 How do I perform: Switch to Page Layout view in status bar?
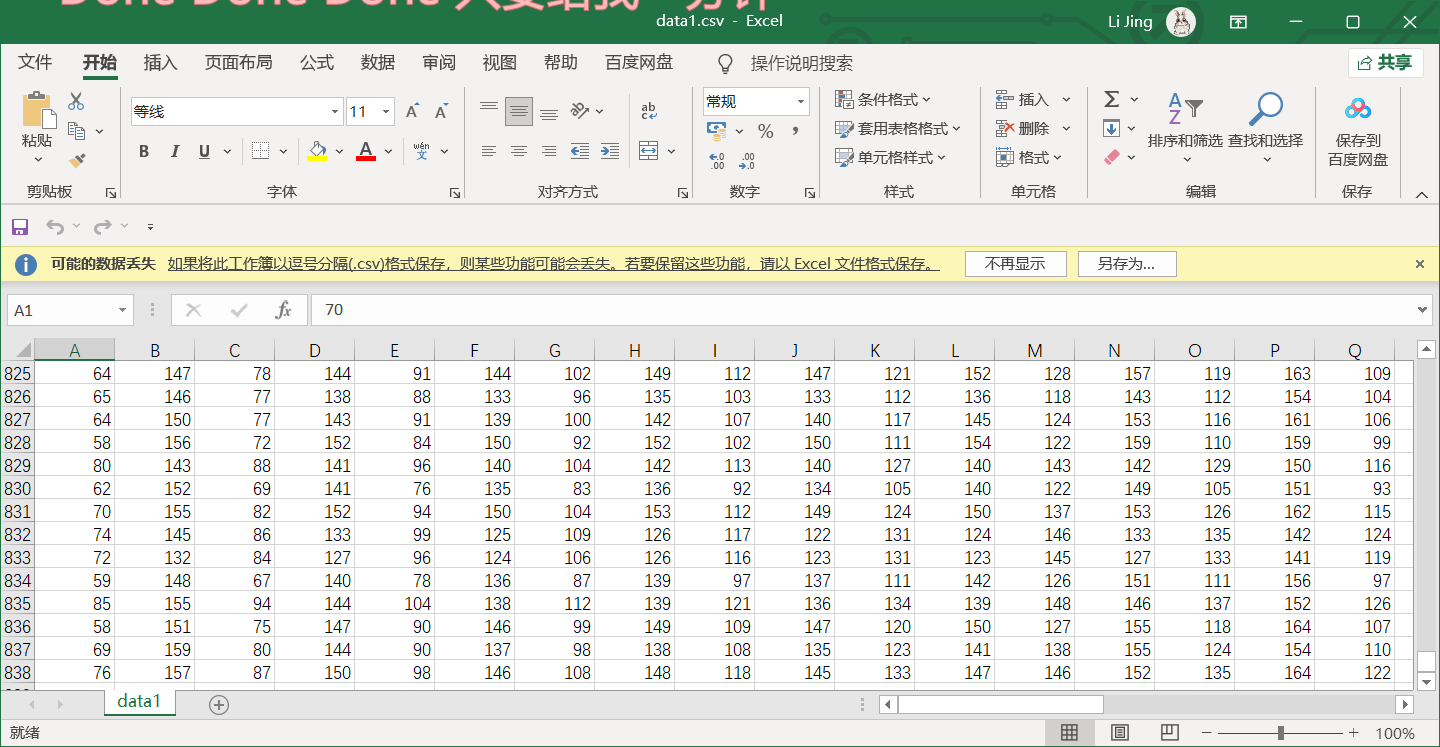tap(1120, 733)
